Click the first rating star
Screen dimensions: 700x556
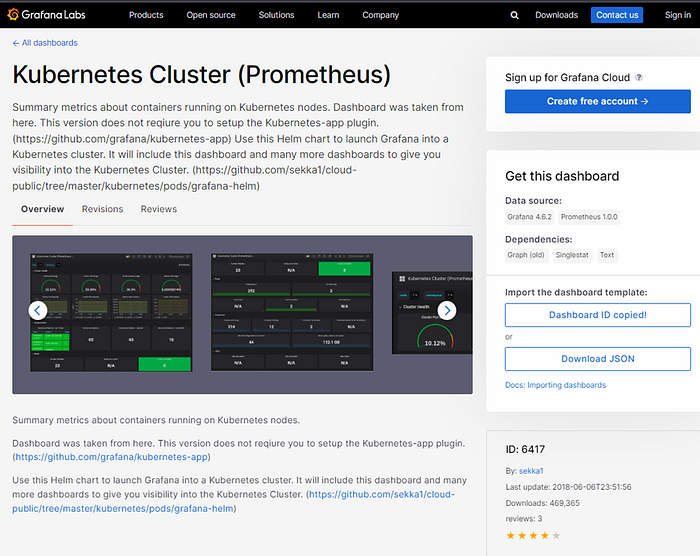510,535
